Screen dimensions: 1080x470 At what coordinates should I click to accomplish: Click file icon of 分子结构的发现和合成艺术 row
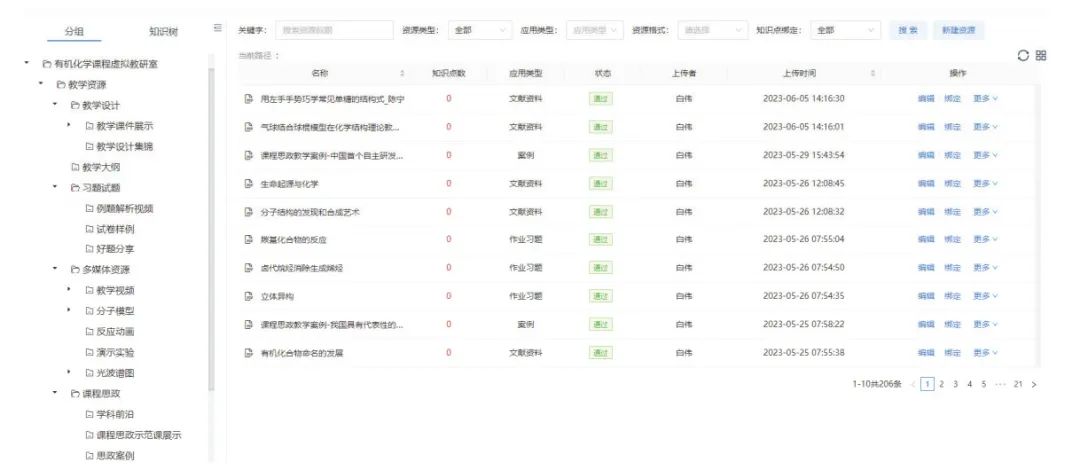[249, 212]
